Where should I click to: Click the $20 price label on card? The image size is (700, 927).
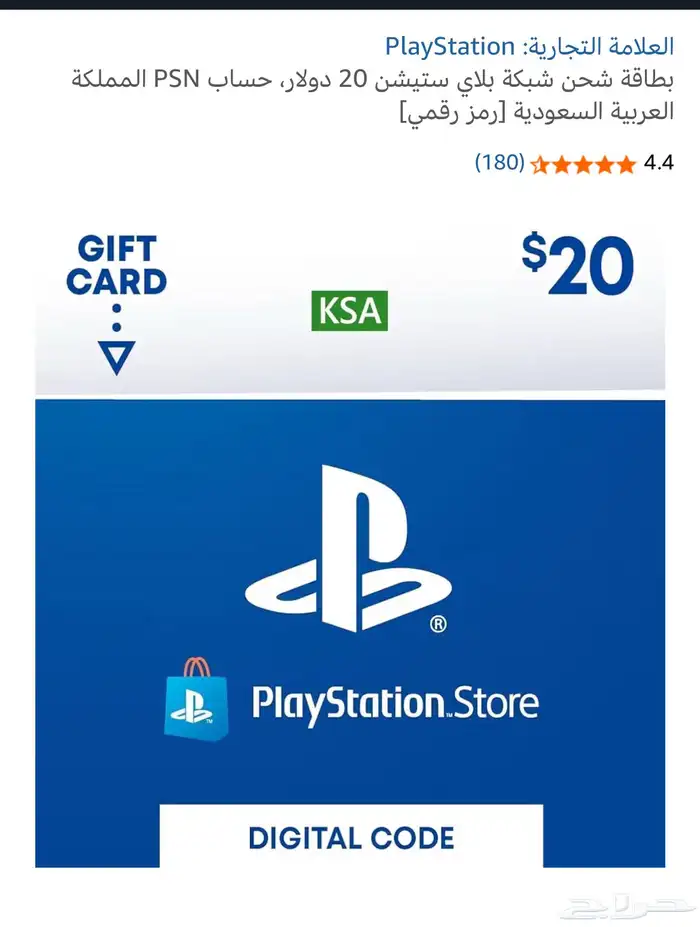click(x=578, y=264)
